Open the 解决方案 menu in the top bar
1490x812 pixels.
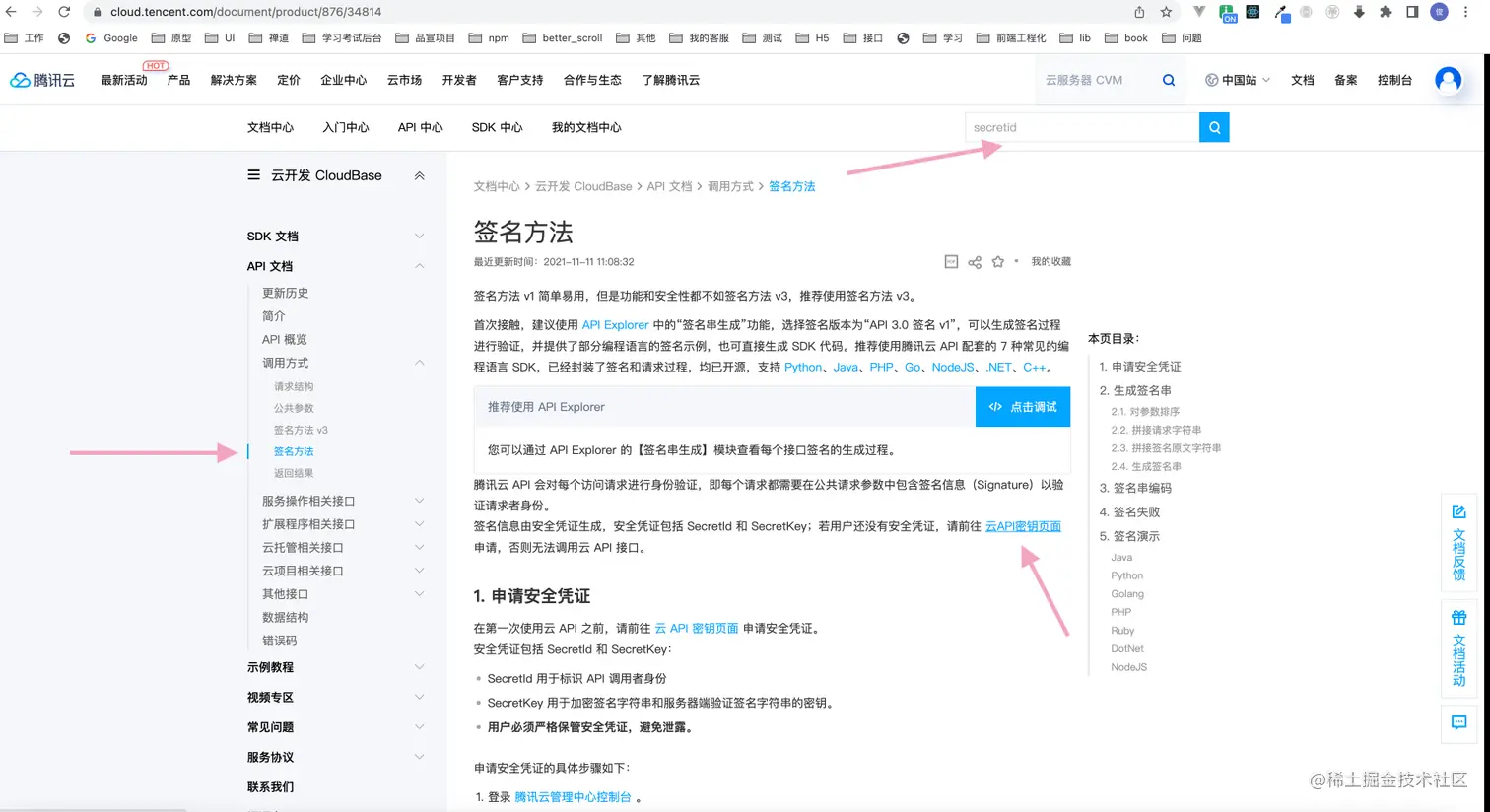click(234, 80)
